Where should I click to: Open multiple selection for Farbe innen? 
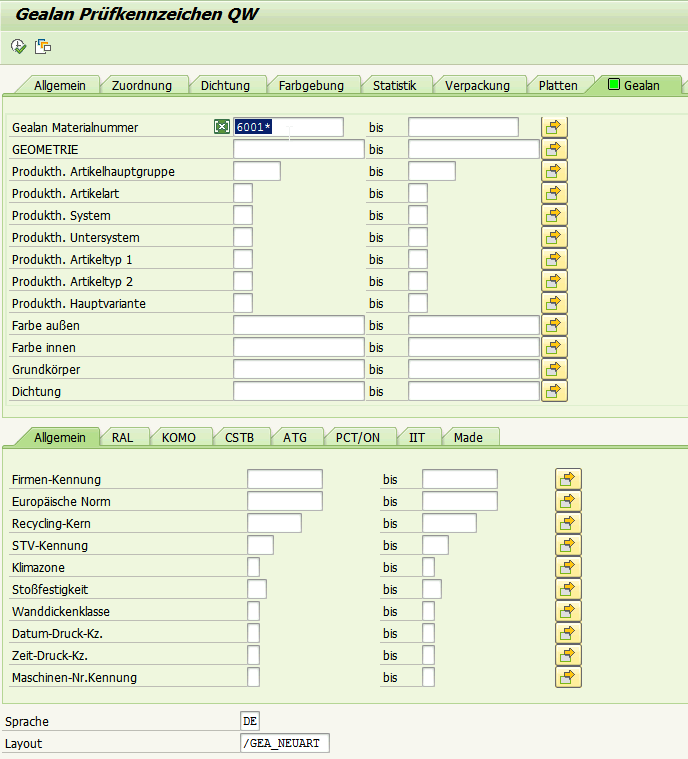pos(554,347)
